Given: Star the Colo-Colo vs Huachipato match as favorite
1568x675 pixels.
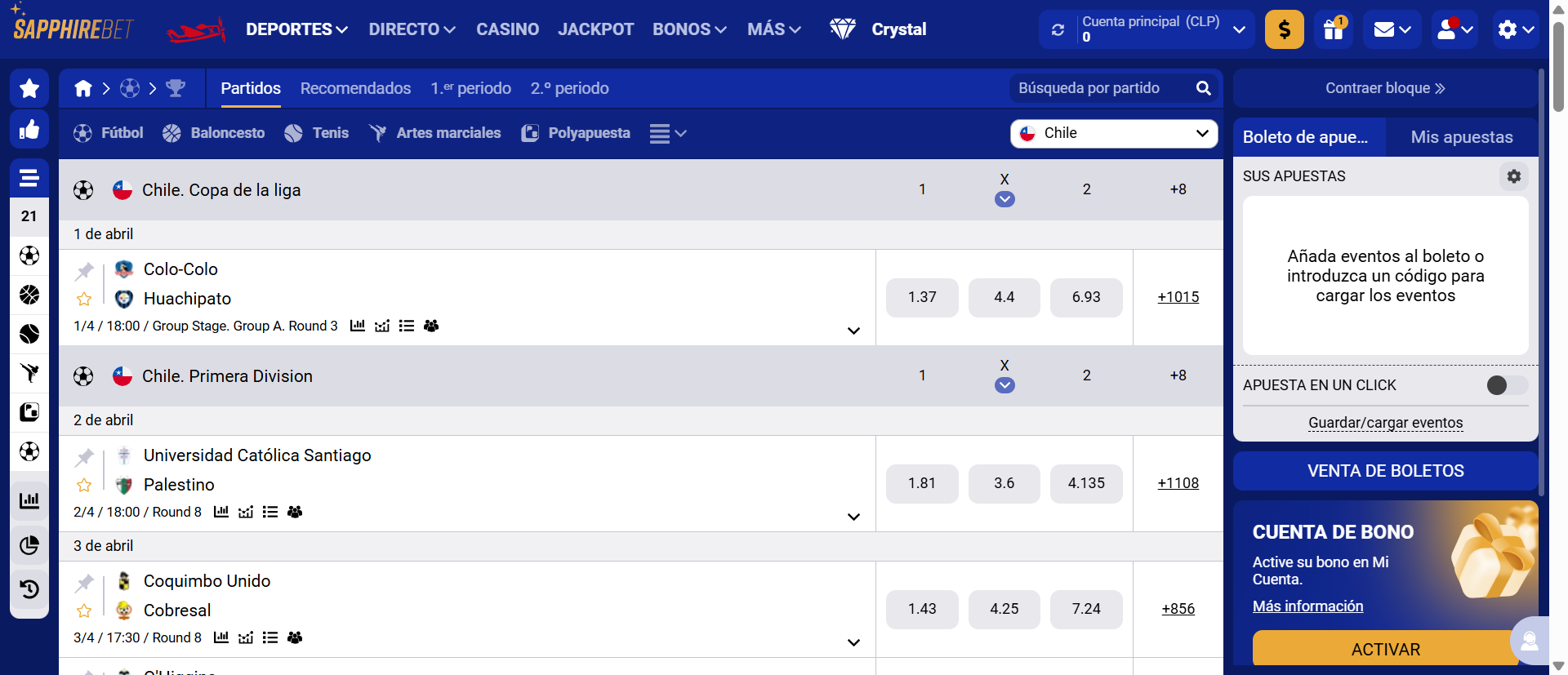Looking at the screenshot, I should click(84, 299).
